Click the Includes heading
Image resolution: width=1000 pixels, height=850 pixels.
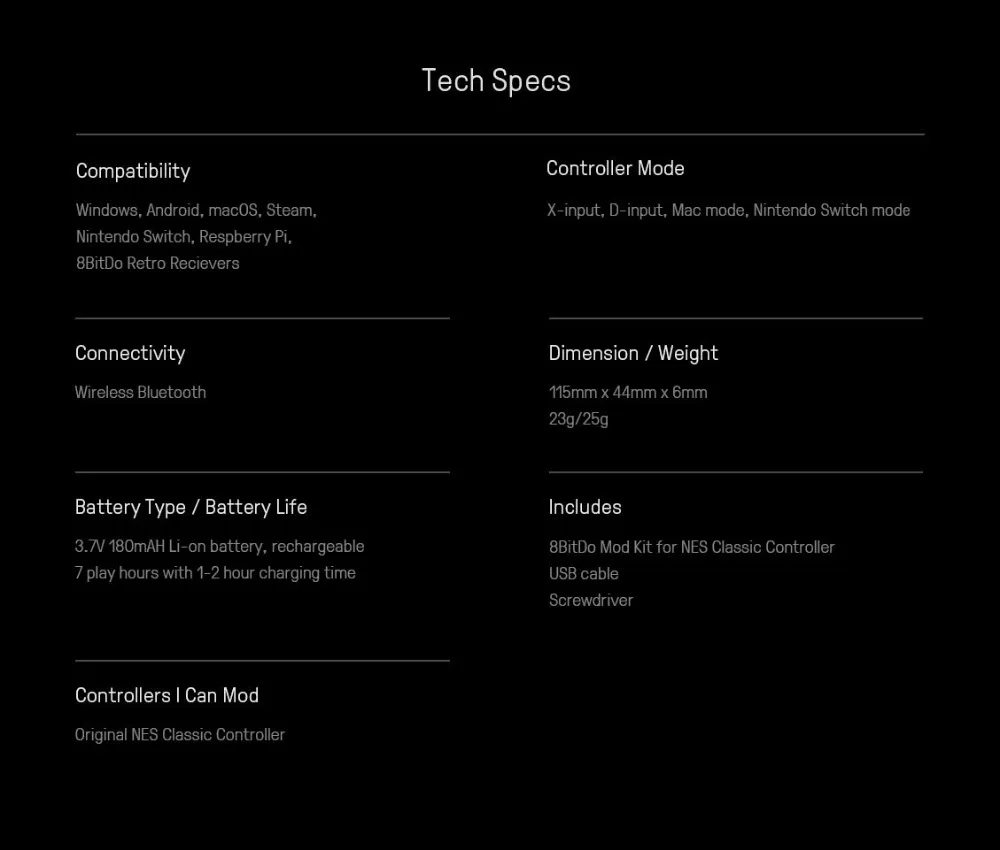point(585,507)
